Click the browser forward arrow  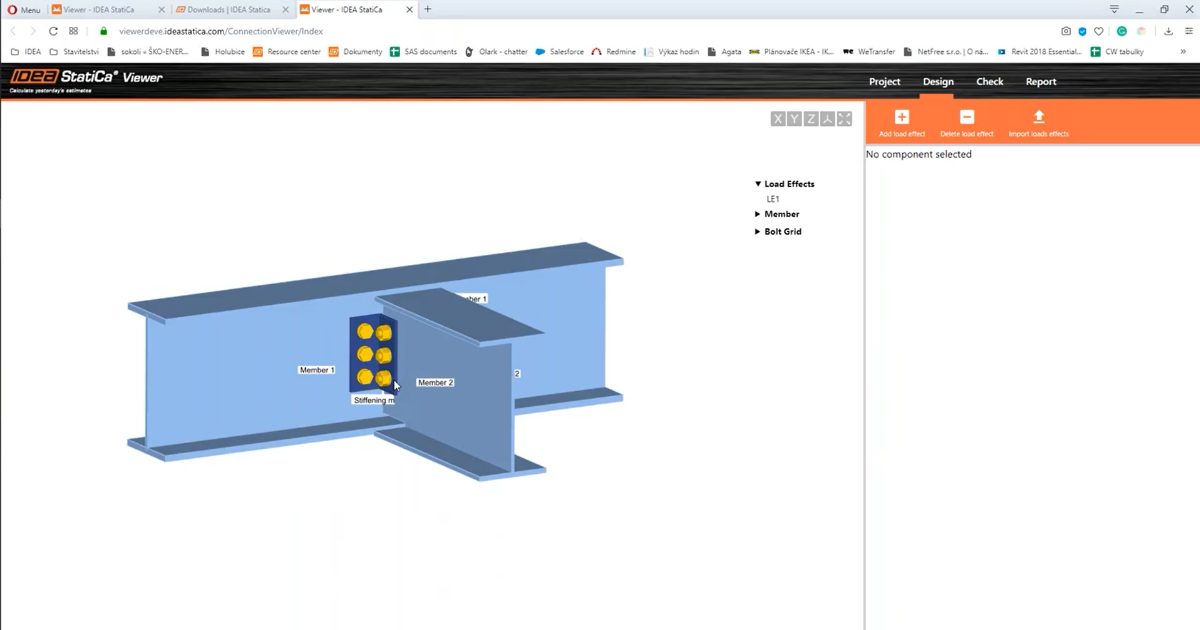click(x=32, y=31)
